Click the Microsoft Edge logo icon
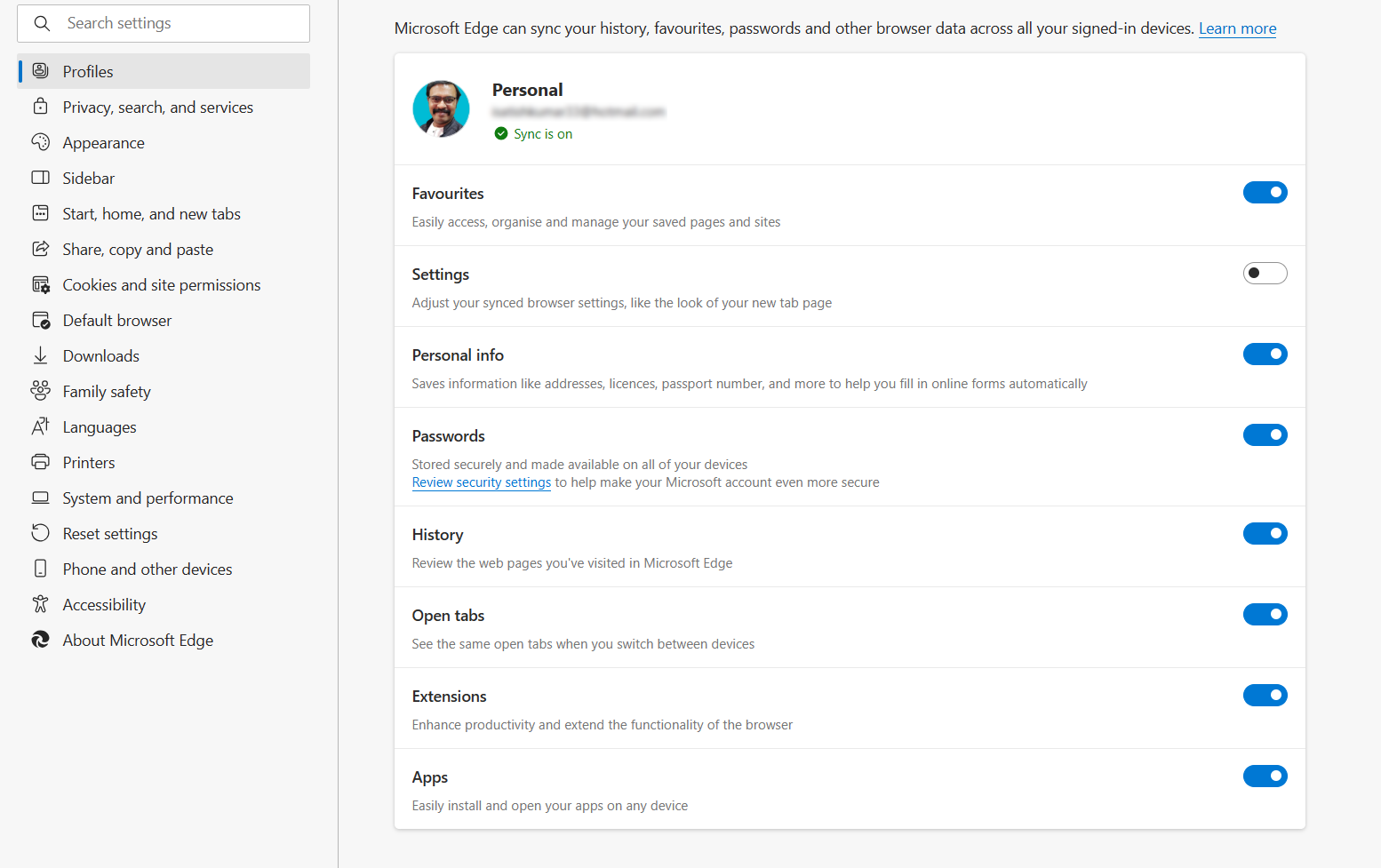The width and height of the screenshot is (1381, 868). (40, 640)
